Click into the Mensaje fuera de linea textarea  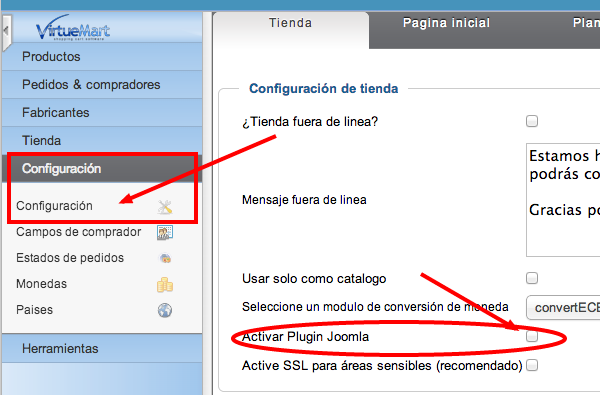coord(563,200)
